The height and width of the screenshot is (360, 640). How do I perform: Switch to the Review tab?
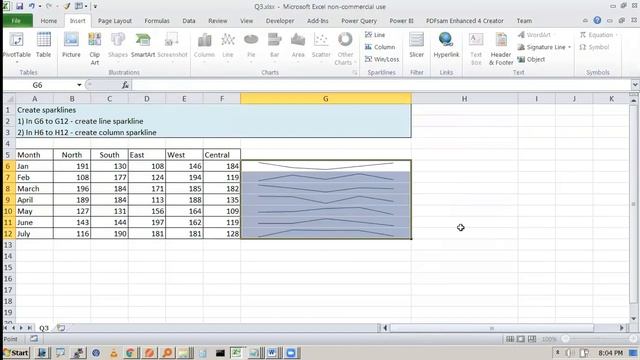coord(218,21)
